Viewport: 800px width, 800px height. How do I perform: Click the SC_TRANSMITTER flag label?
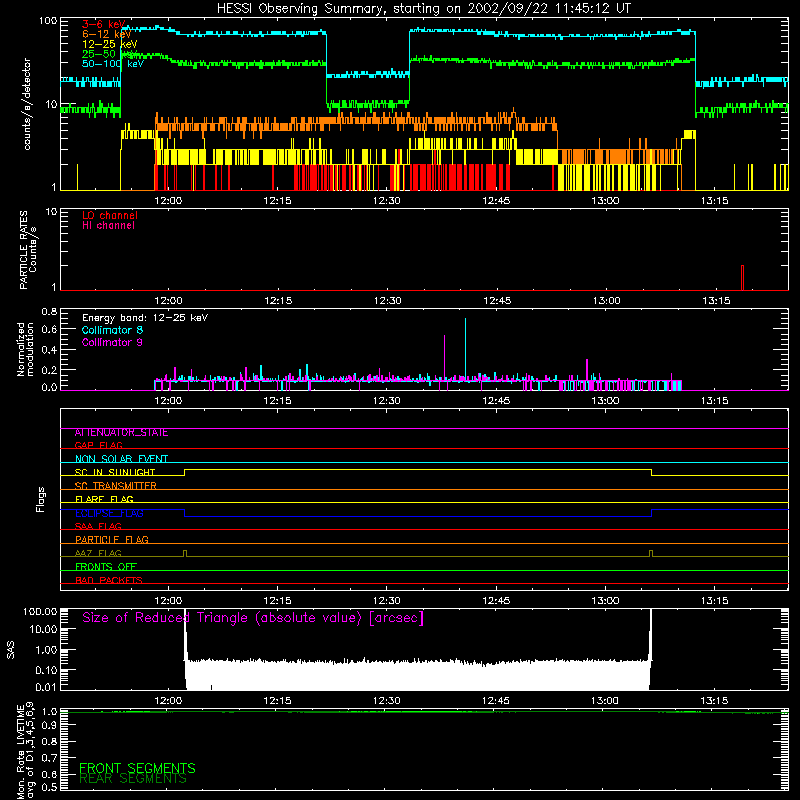tap(116, 485)
